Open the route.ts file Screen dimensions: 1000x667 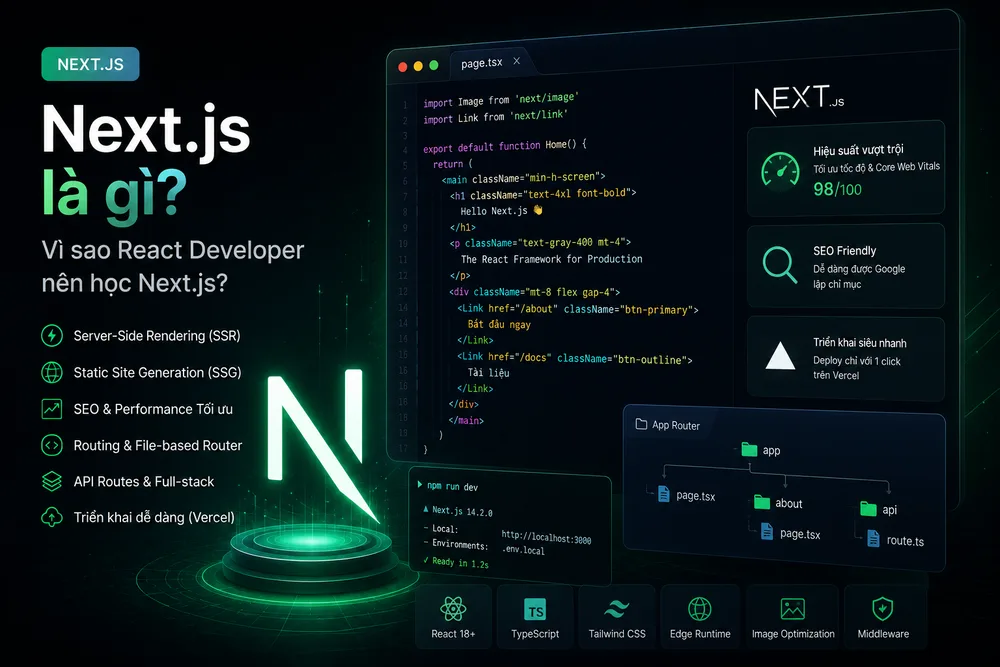[896, 540]
